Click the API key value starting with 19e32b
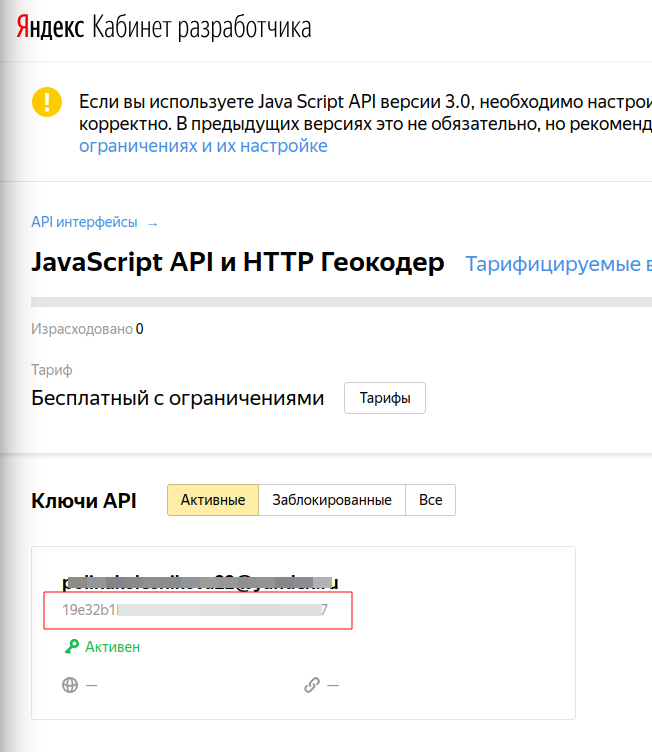The image size is (652, 752). click(195, 609)
